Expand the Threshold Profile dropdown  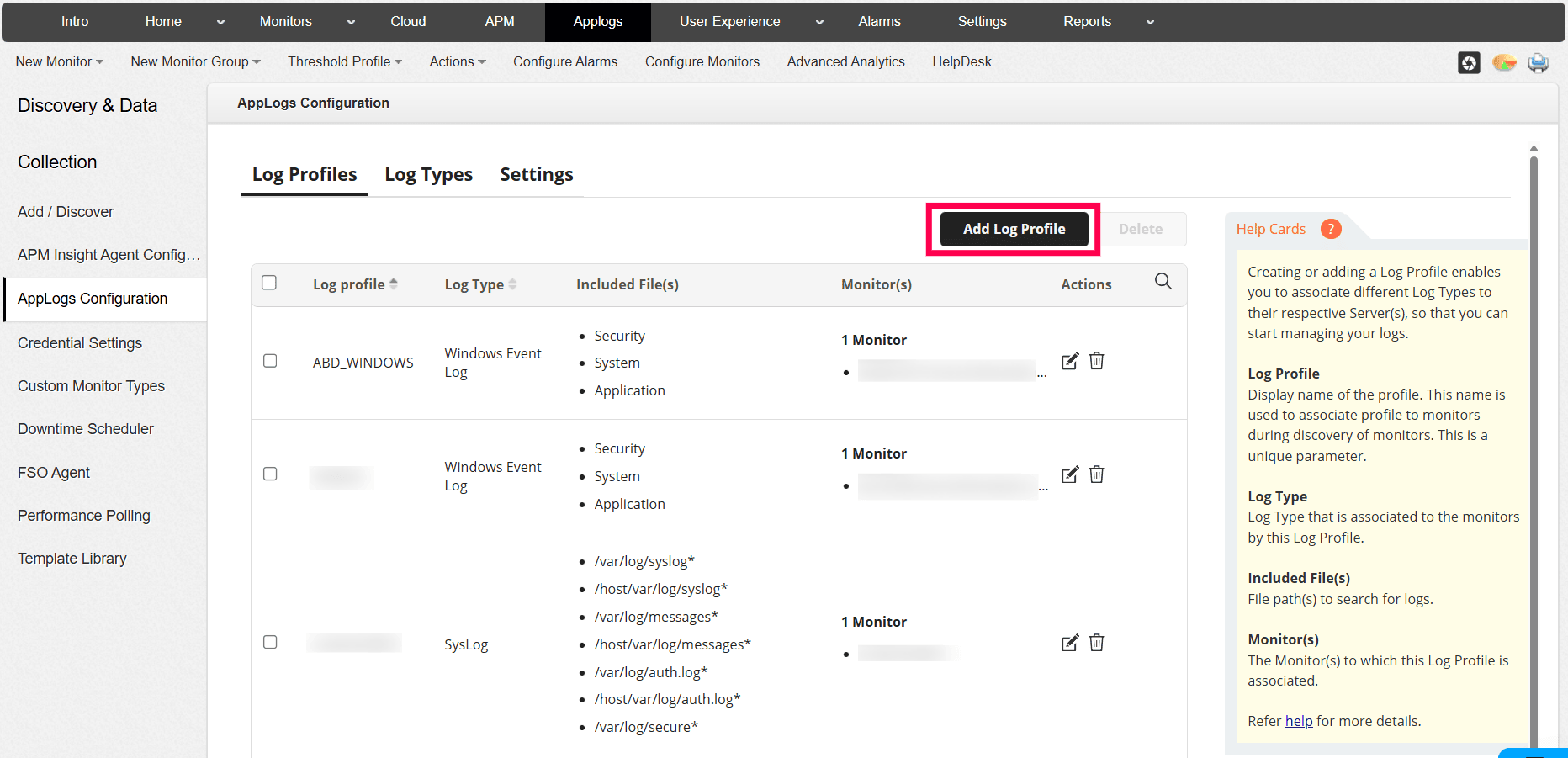coord(345,61)
